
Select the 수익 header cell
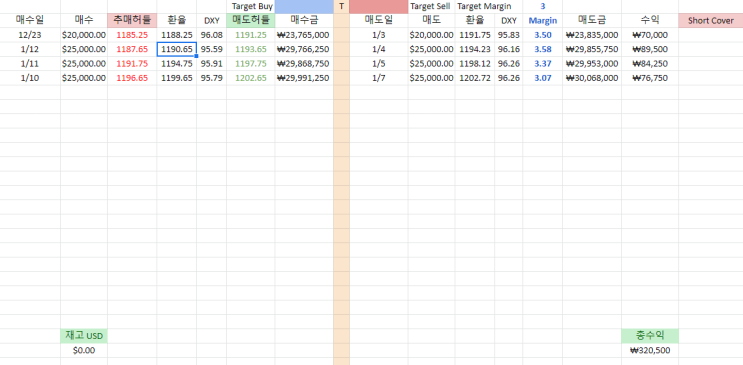pos(650,20)
